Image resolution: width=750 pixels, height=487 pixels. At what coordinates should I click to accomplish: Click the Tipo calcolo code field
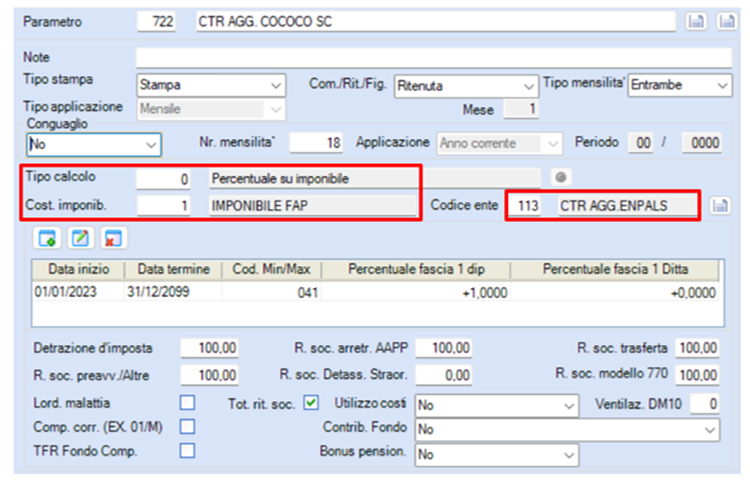pyautogui.click(x=163, y=179)
